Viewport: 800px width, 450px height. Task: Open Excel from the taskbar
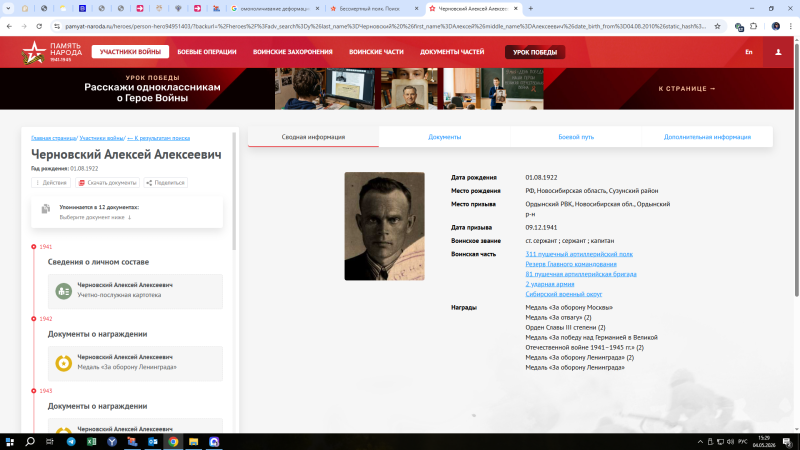(x=91, y=442)
